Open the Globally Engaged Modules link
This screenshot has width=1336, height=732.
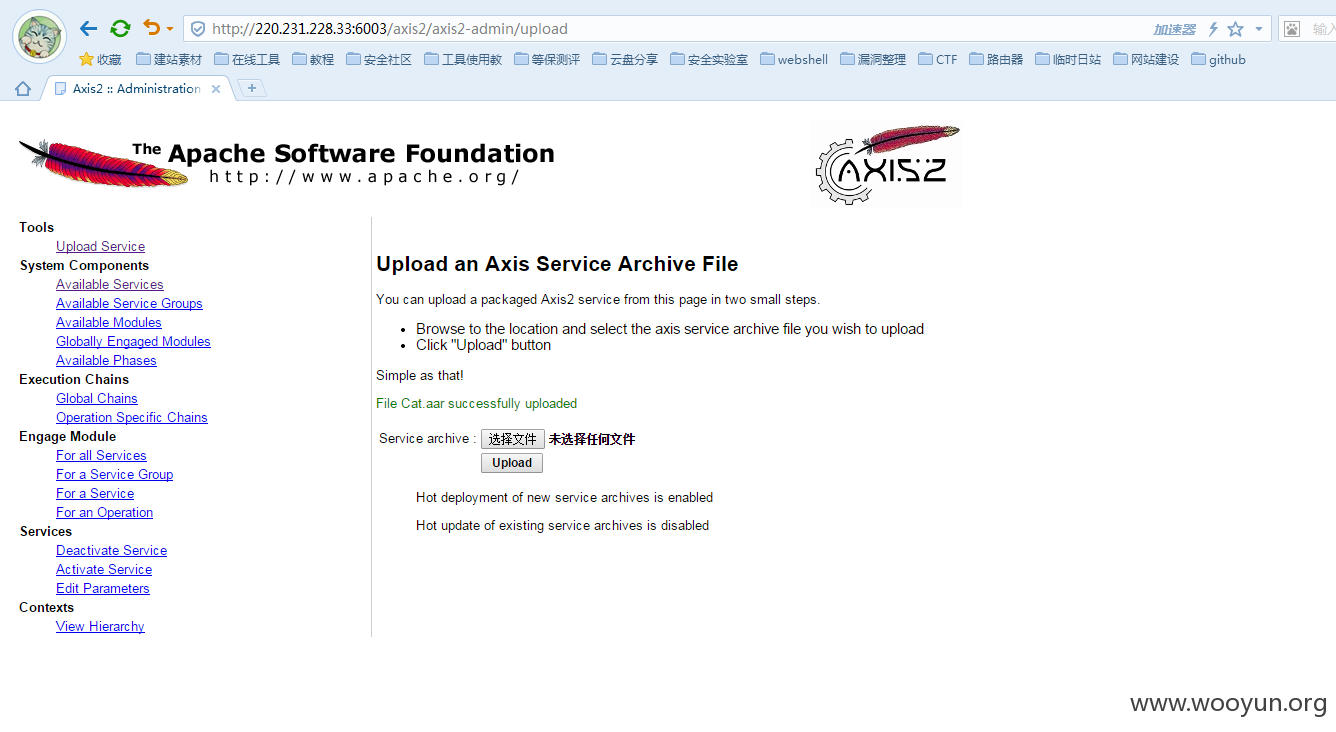(133, 341)
